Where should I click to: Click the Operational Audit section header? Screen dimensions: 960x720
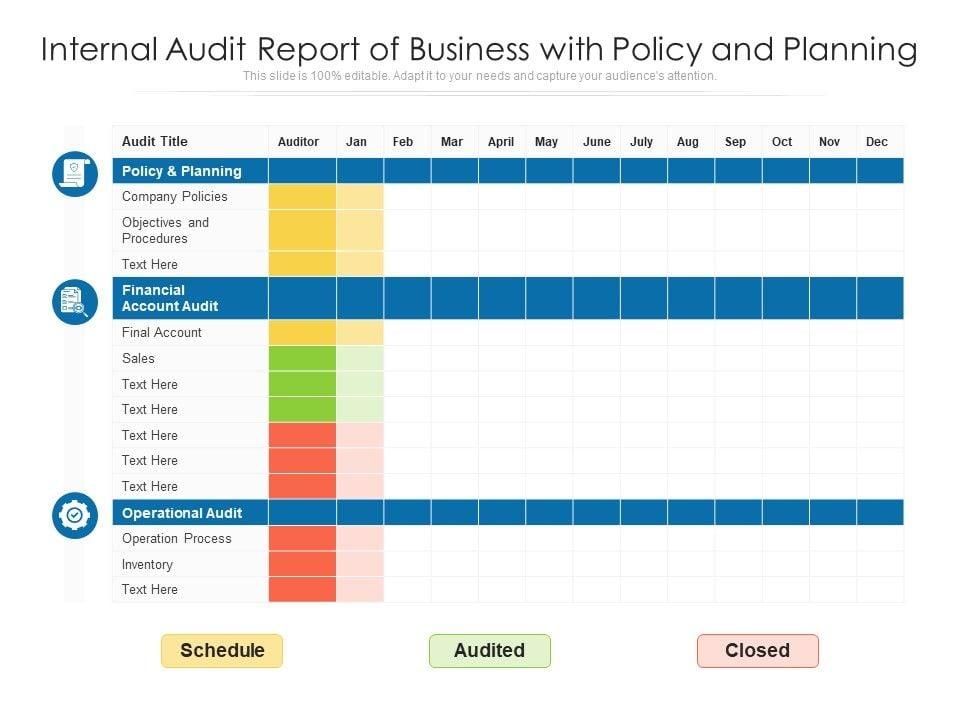(x=182, y=513)
